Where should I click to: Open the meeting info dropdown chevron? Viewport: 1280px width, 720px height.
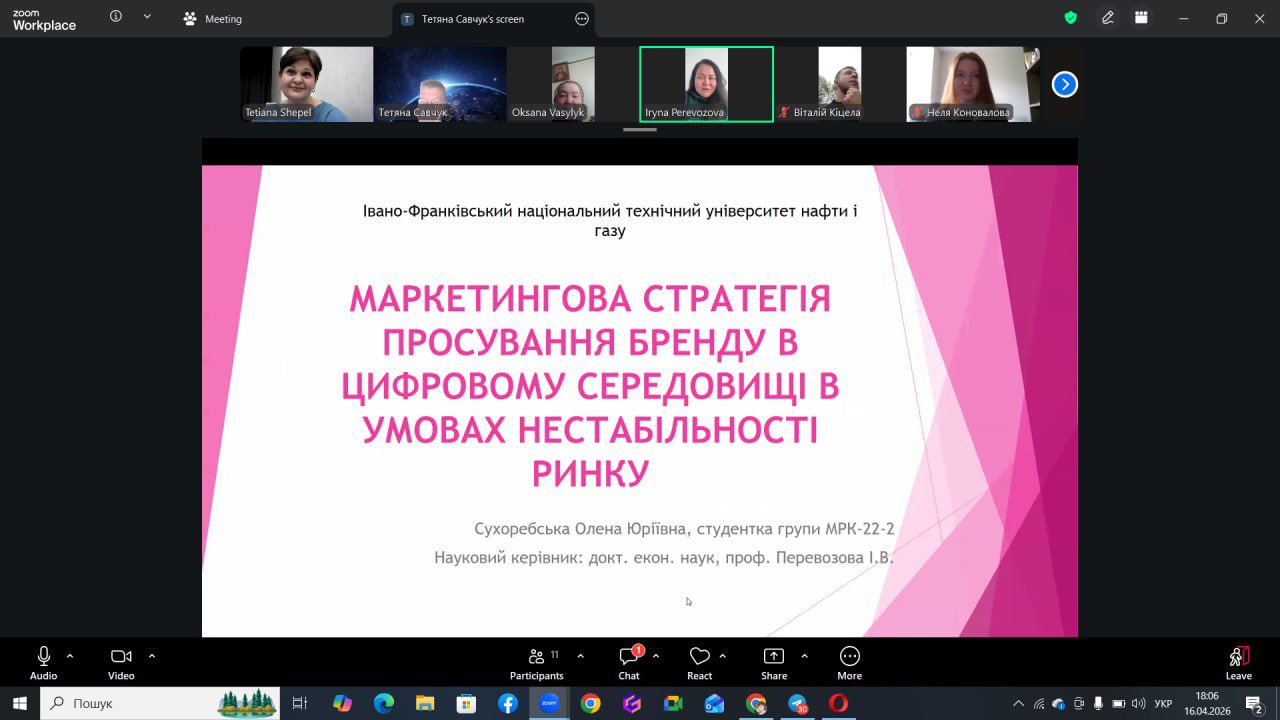147,17
